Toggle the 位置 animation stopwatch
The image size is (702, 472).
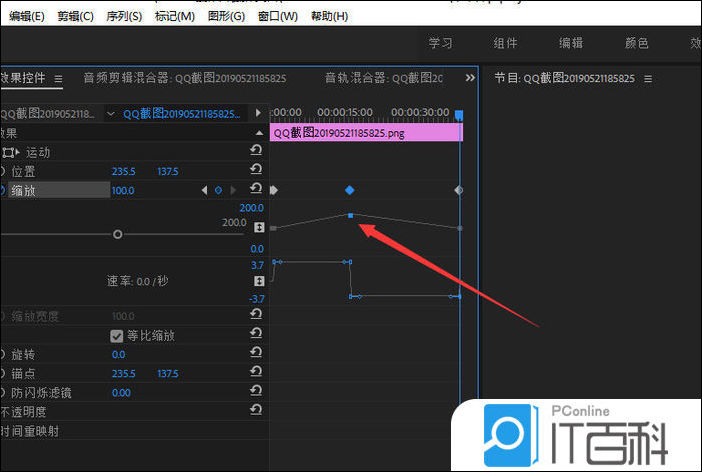click(x=3, y=171)
